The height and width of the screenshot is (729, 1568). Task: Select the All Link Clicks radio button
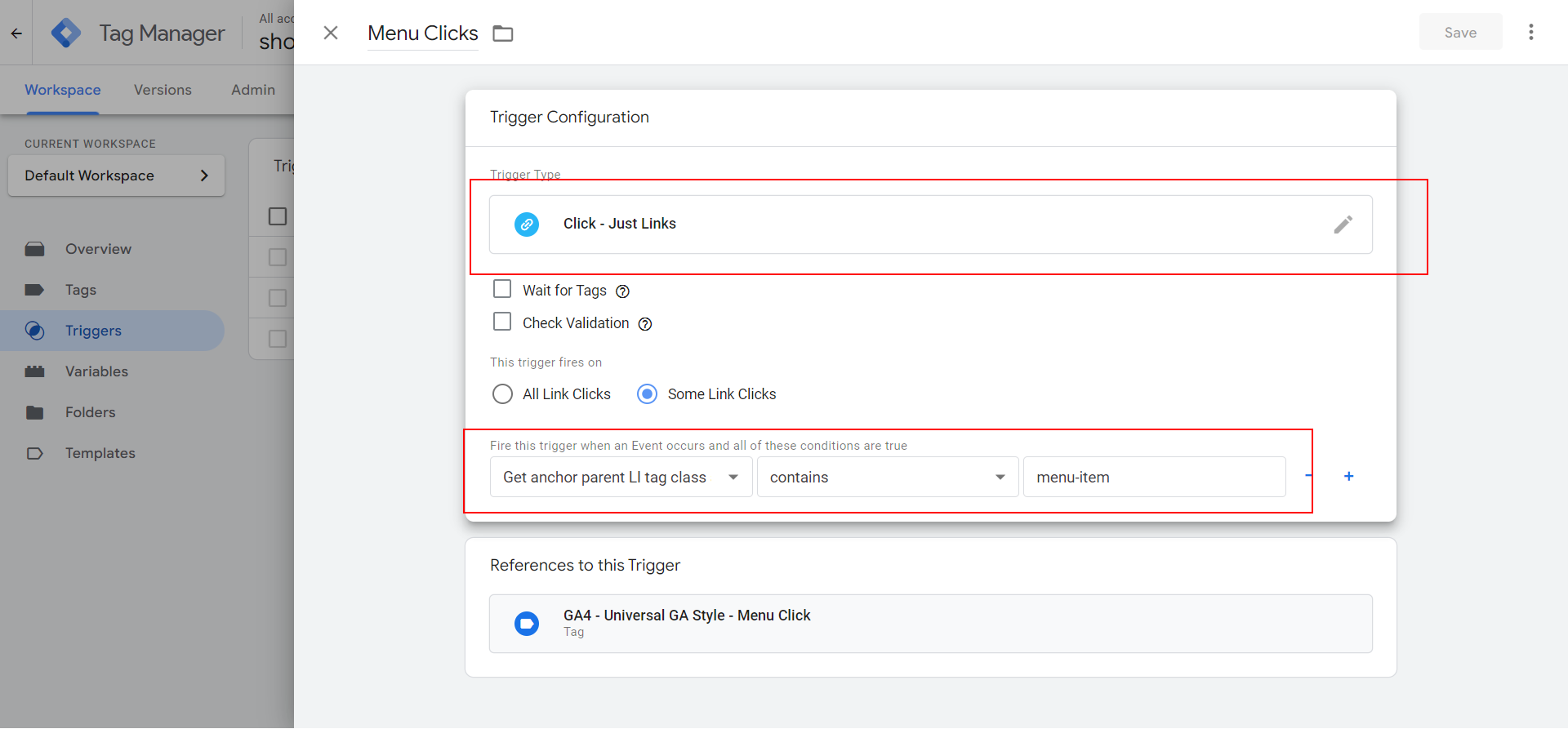click(x=502, y=394)
